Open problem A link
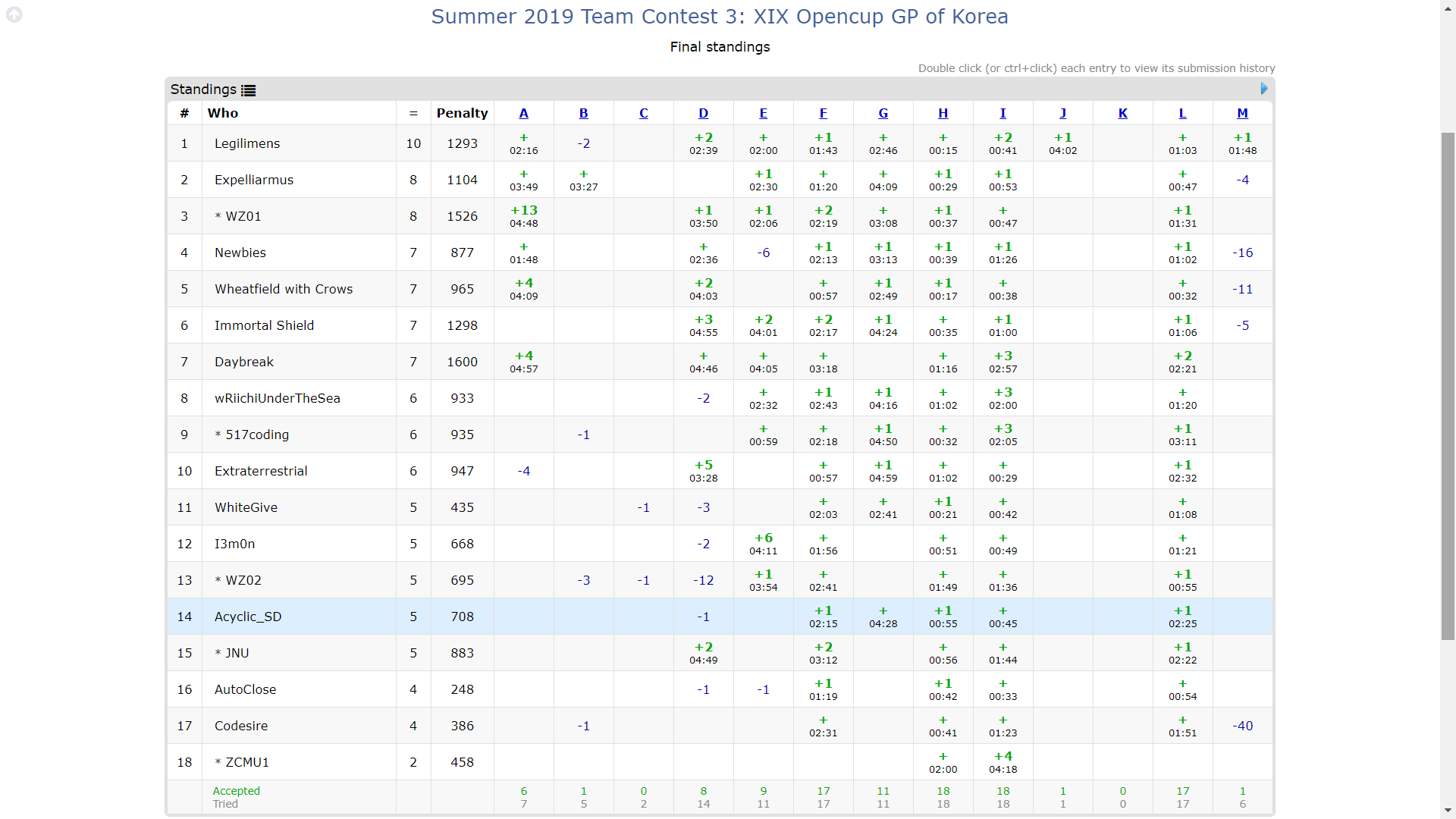 point(523,113)
